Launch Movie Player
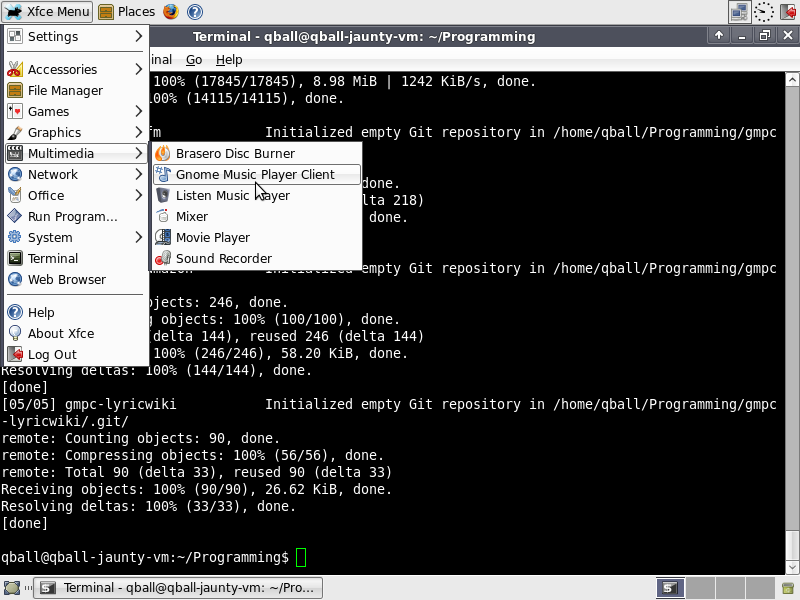 click(257, 237)
